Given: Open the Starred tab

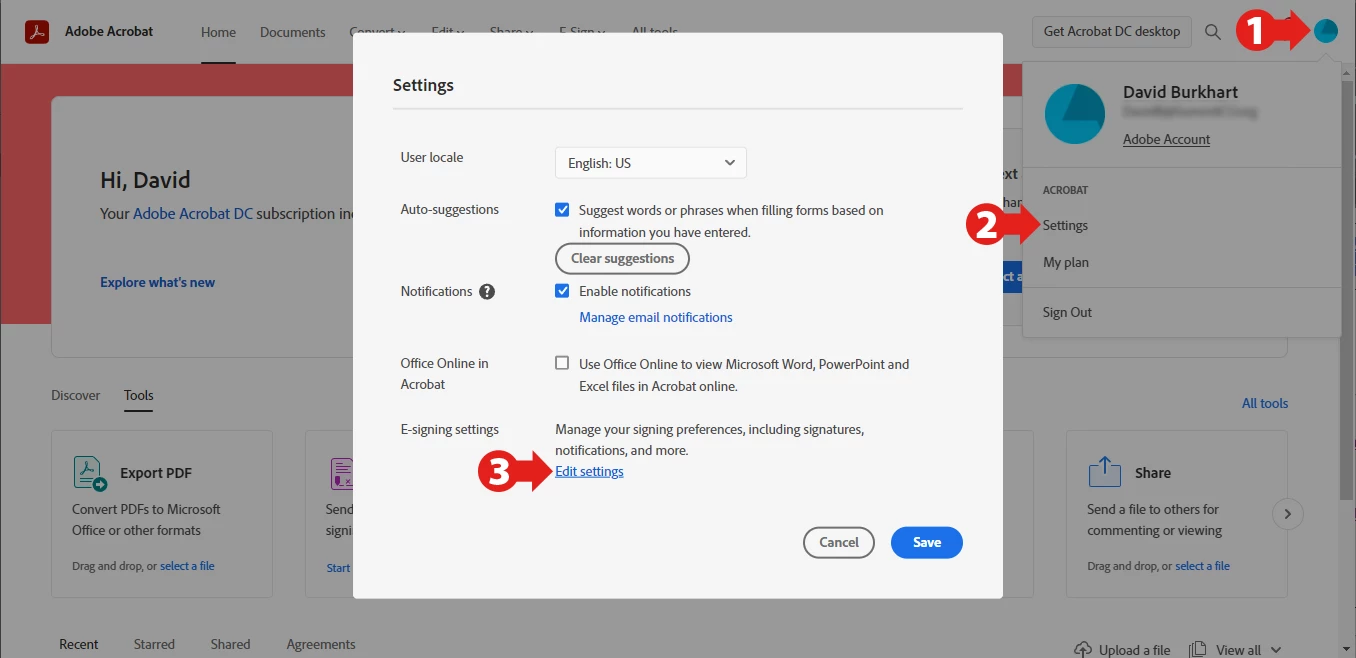Looking at the screenshot, I should point(154,645).
